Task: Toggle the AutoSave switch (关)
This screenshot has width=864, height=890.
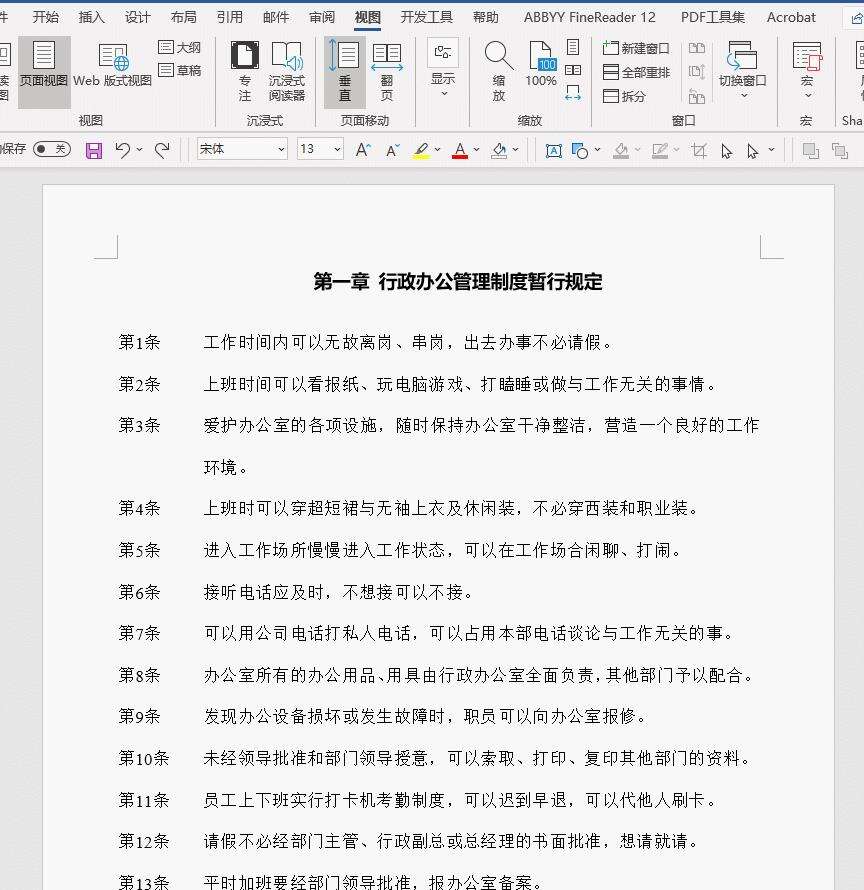Action: pos(52,149)
